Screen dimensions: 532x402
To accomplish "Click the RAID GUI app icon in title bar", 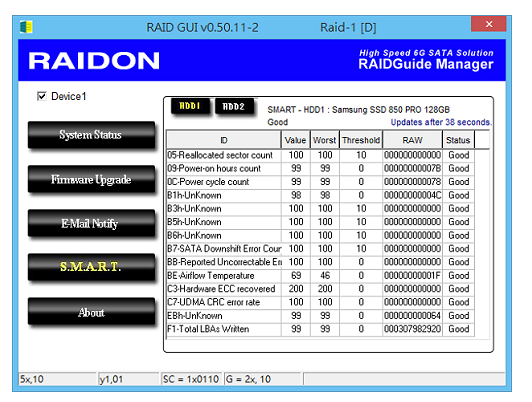I will (26, 27).
